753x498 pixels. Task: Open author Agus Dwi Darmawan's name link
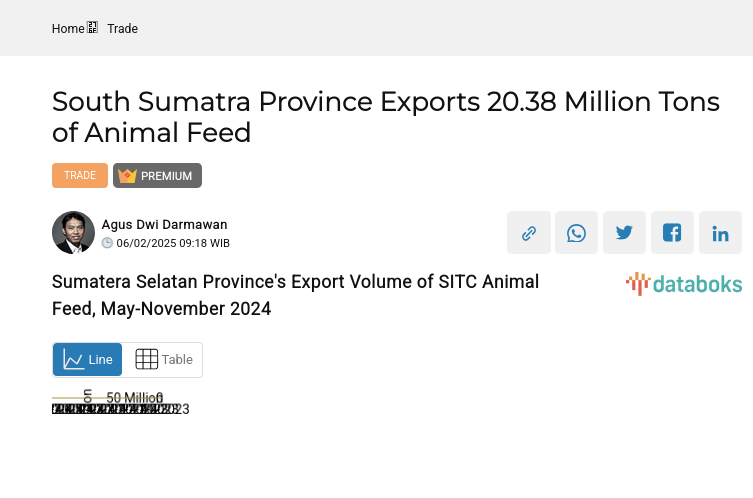click(164, 224)
